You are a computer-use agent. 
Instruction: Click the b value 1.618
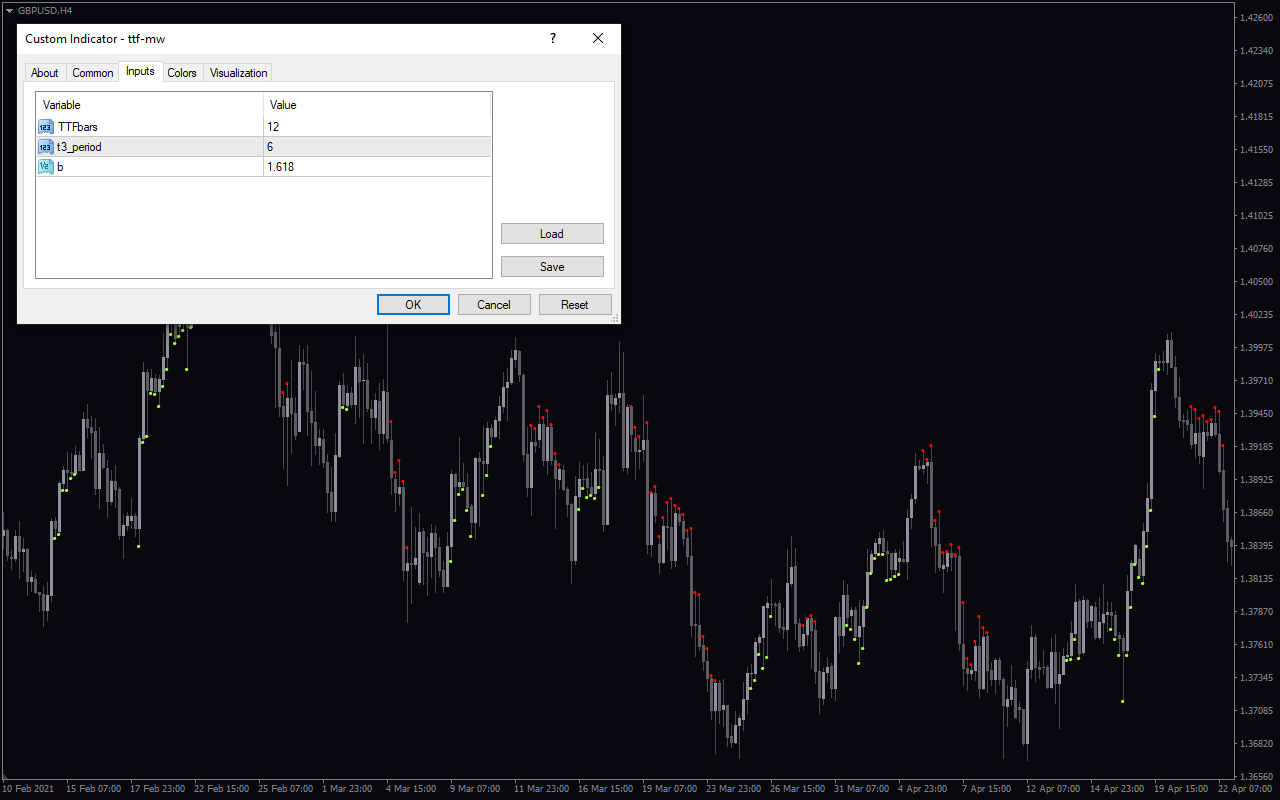pos(281,167)
